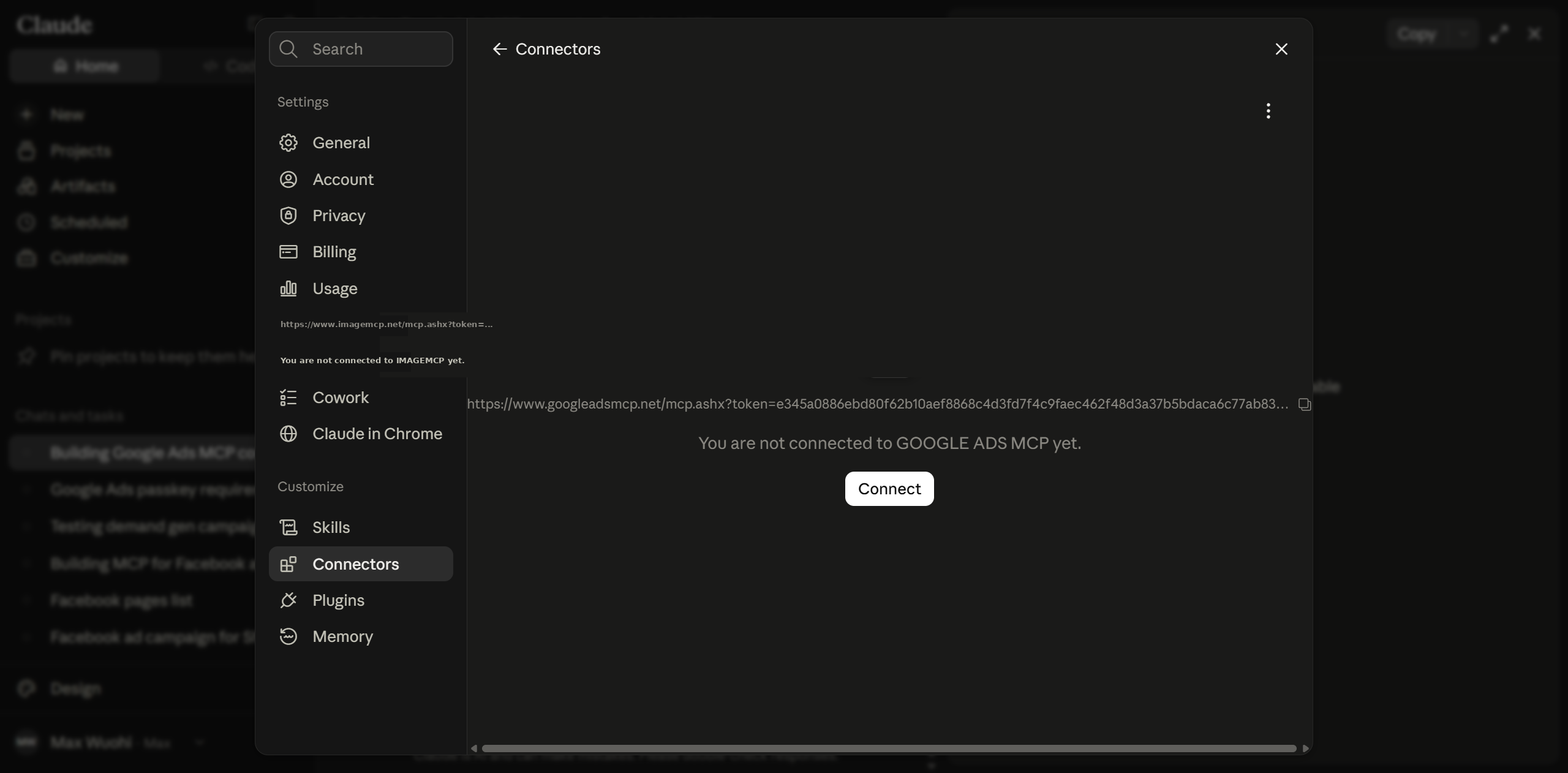Copy the Google Ads MCP URL
Screen dimensions: 1568x773
click(x=1305, y=404)
